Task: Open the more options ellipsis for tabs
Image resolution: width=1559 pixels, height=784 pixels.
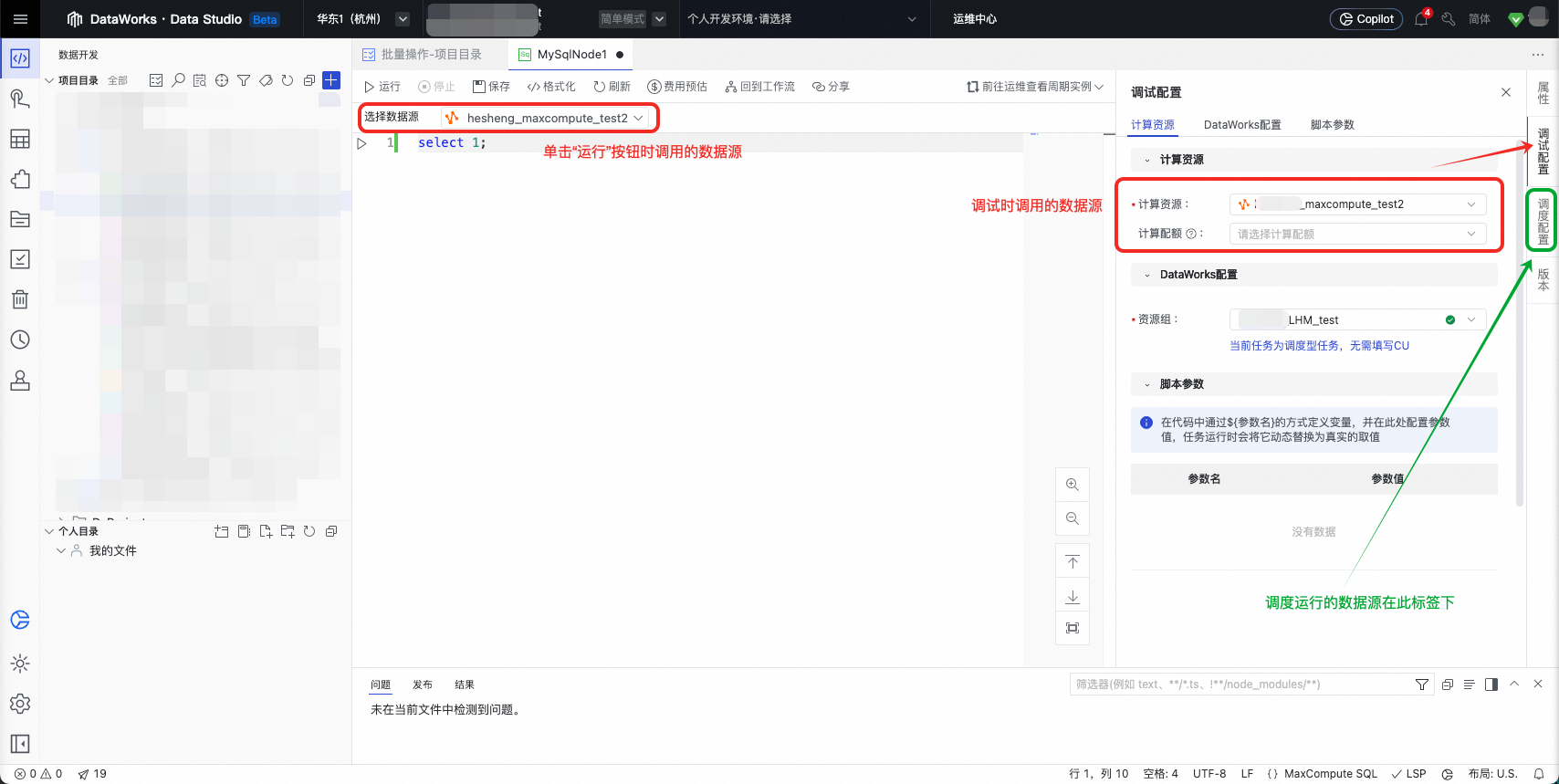Action: pyautogui.click(x=1538, y=55)
